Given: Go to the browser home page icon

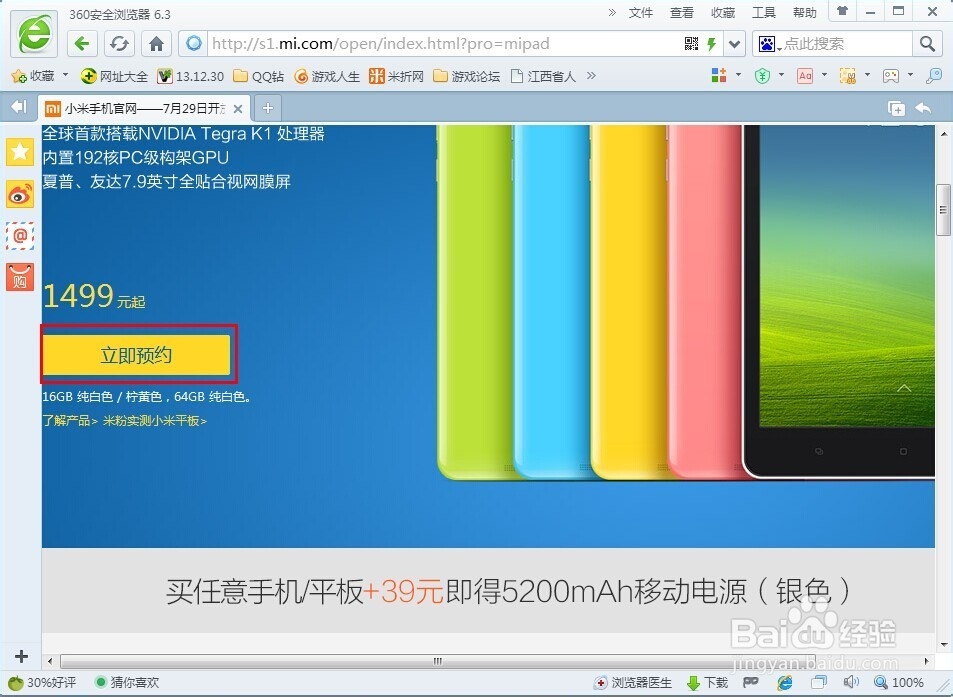Looking at the screenshot, I should coord(156,44).
